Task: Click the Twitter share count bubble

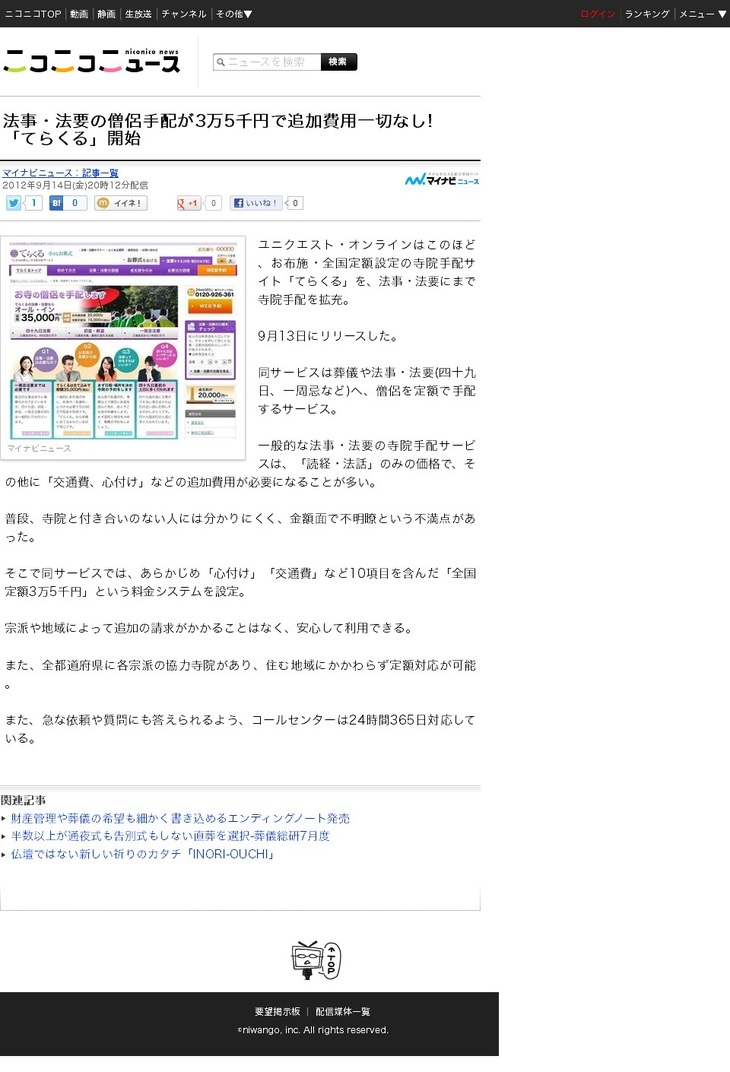Action: (33, 203)
